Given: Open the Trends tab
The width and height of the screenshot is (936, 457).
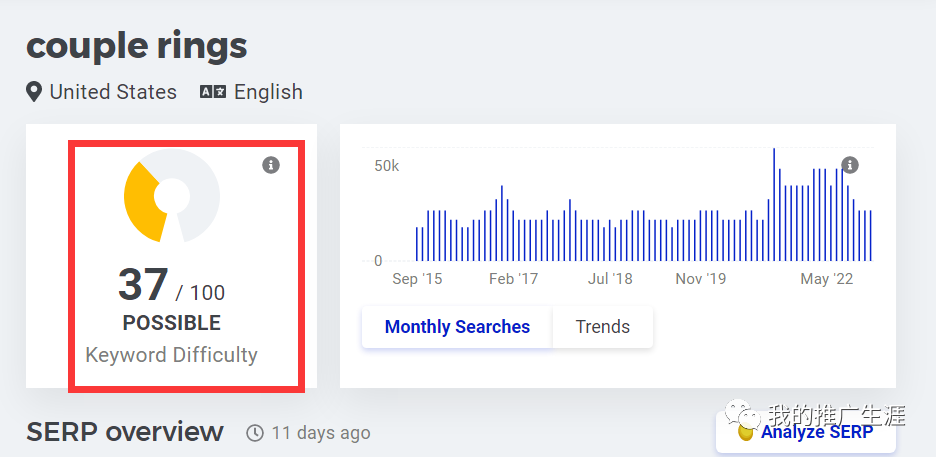Looking at the screenshot, I should (x=602, y=327).
